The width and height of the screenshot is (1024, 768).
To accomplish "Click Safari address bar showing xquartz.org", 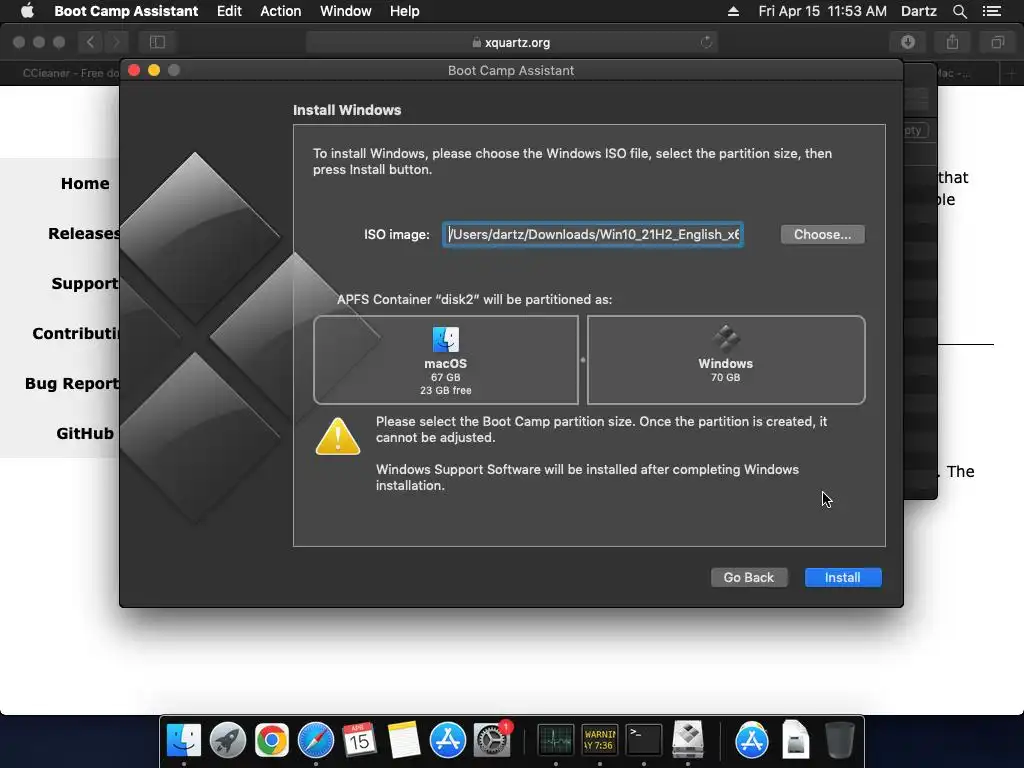I will (511, 42).
